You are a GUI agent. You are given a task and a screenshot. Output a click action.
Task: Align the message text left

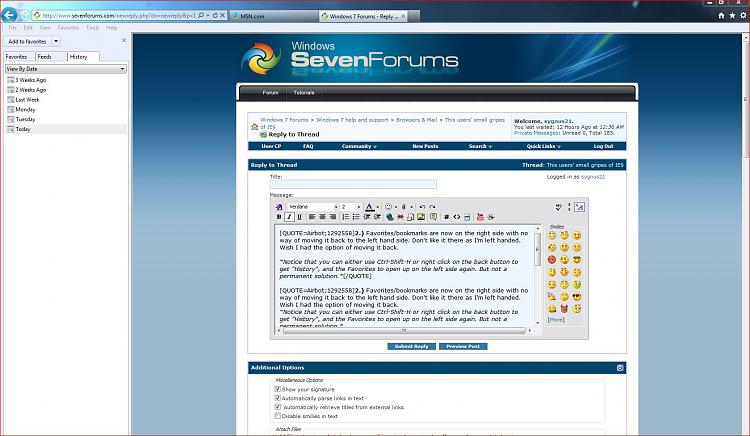tap(312, 217)
